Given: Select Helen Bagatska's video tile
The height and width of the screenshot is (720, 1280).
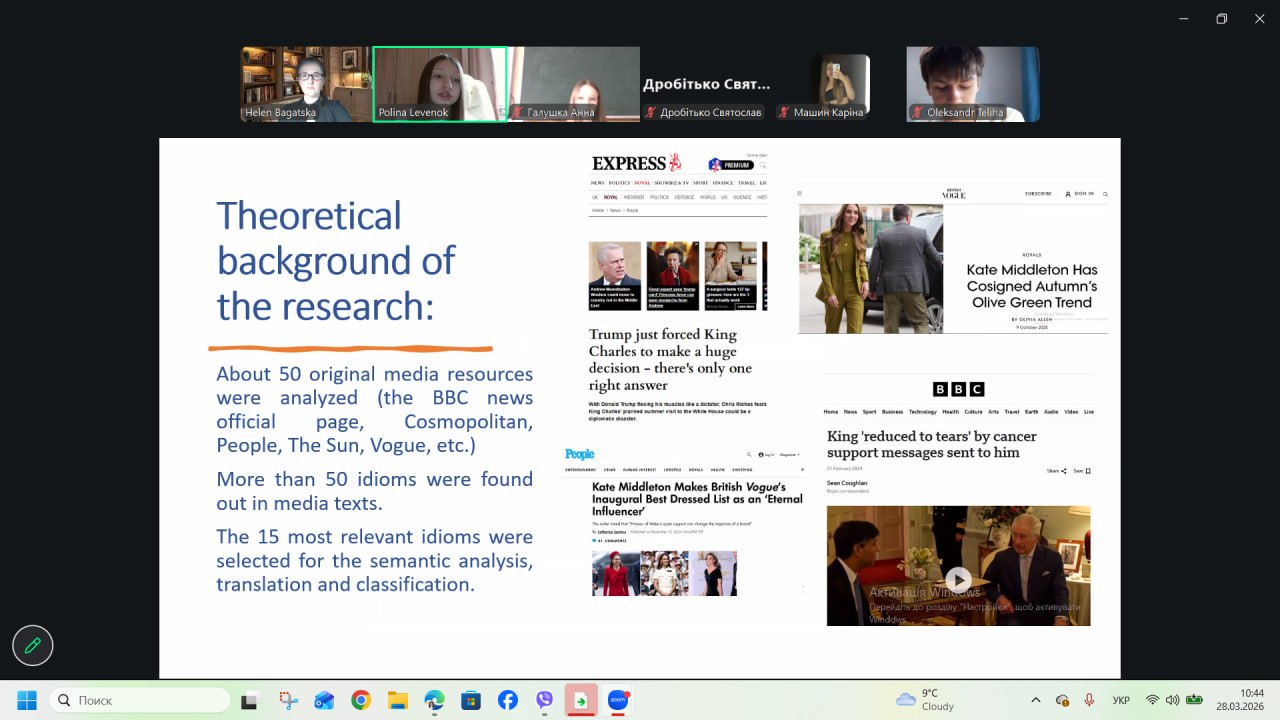Looking at the screenshot, I should (305, 84).
